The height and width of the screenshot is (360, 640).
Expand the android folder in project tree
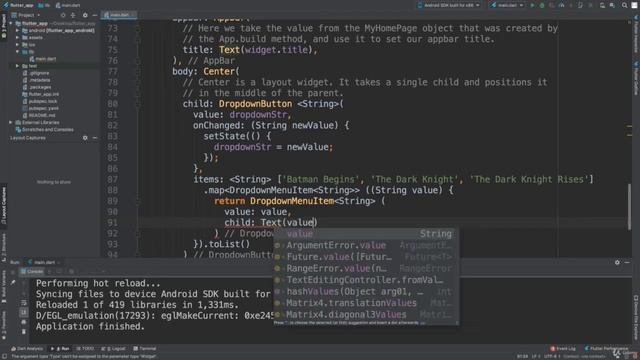pos(18,31)
